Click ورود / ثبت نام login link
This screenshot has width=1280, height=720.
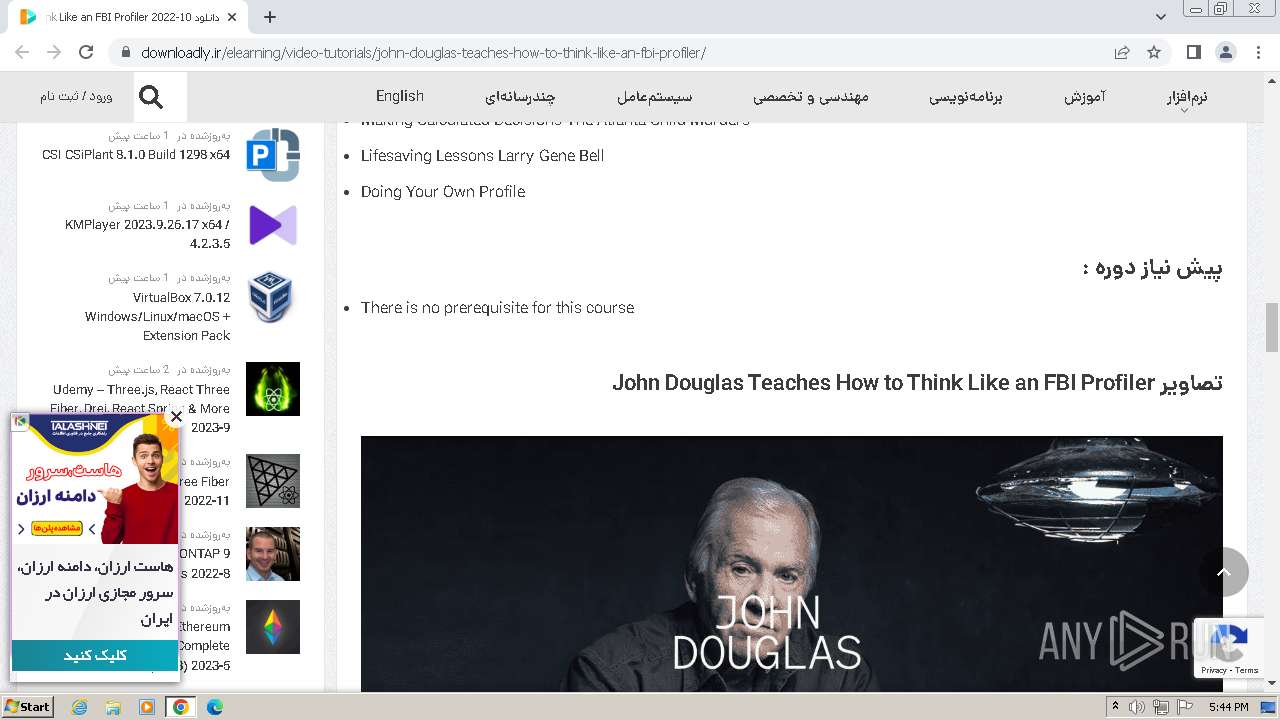tap(76, 96)
